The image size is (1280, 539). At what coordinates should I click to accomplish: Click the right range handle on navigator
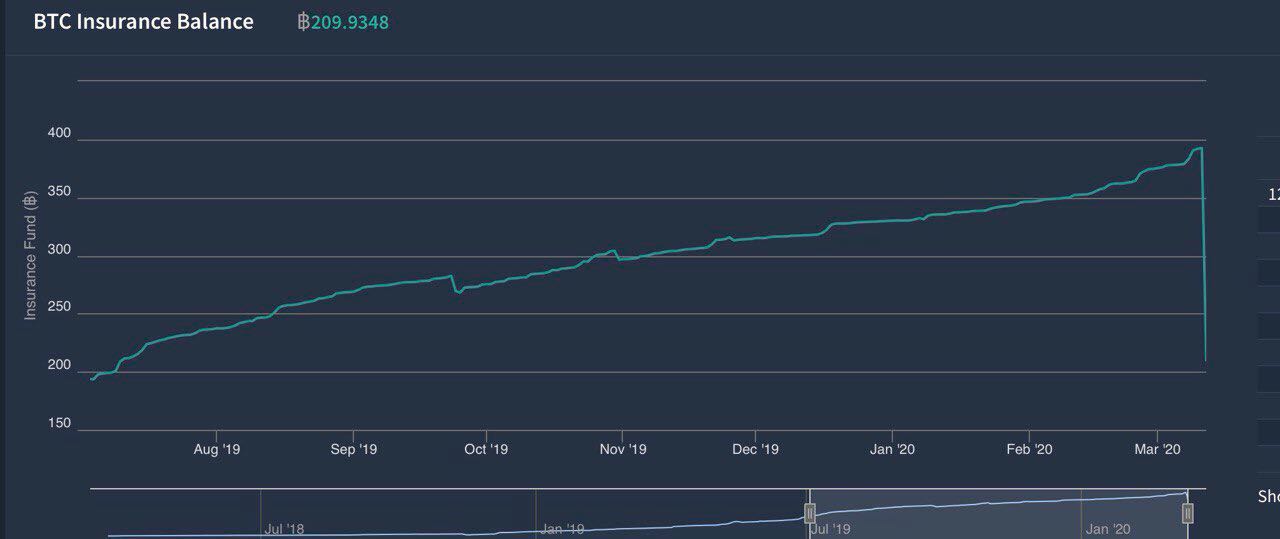click(x=1187, y=513)
